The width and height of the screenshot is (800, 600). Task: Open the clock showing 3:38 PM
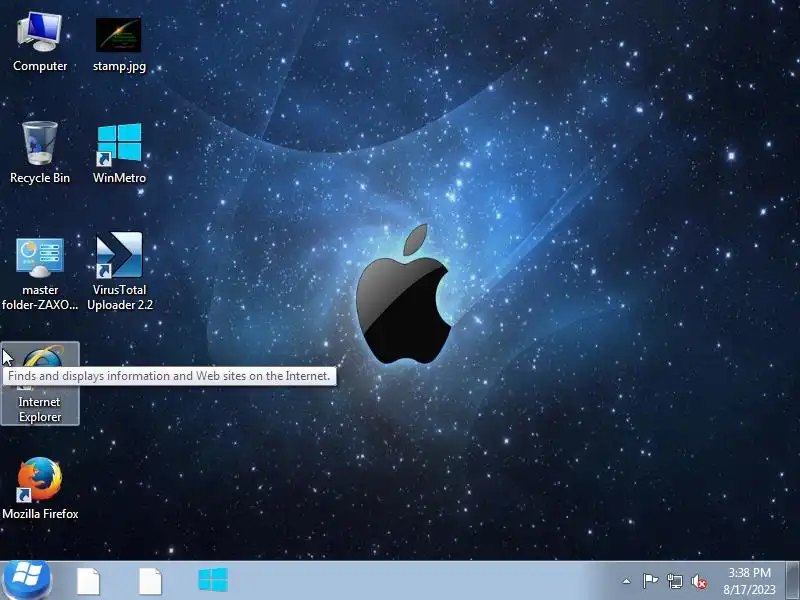(x=749, y=581)
